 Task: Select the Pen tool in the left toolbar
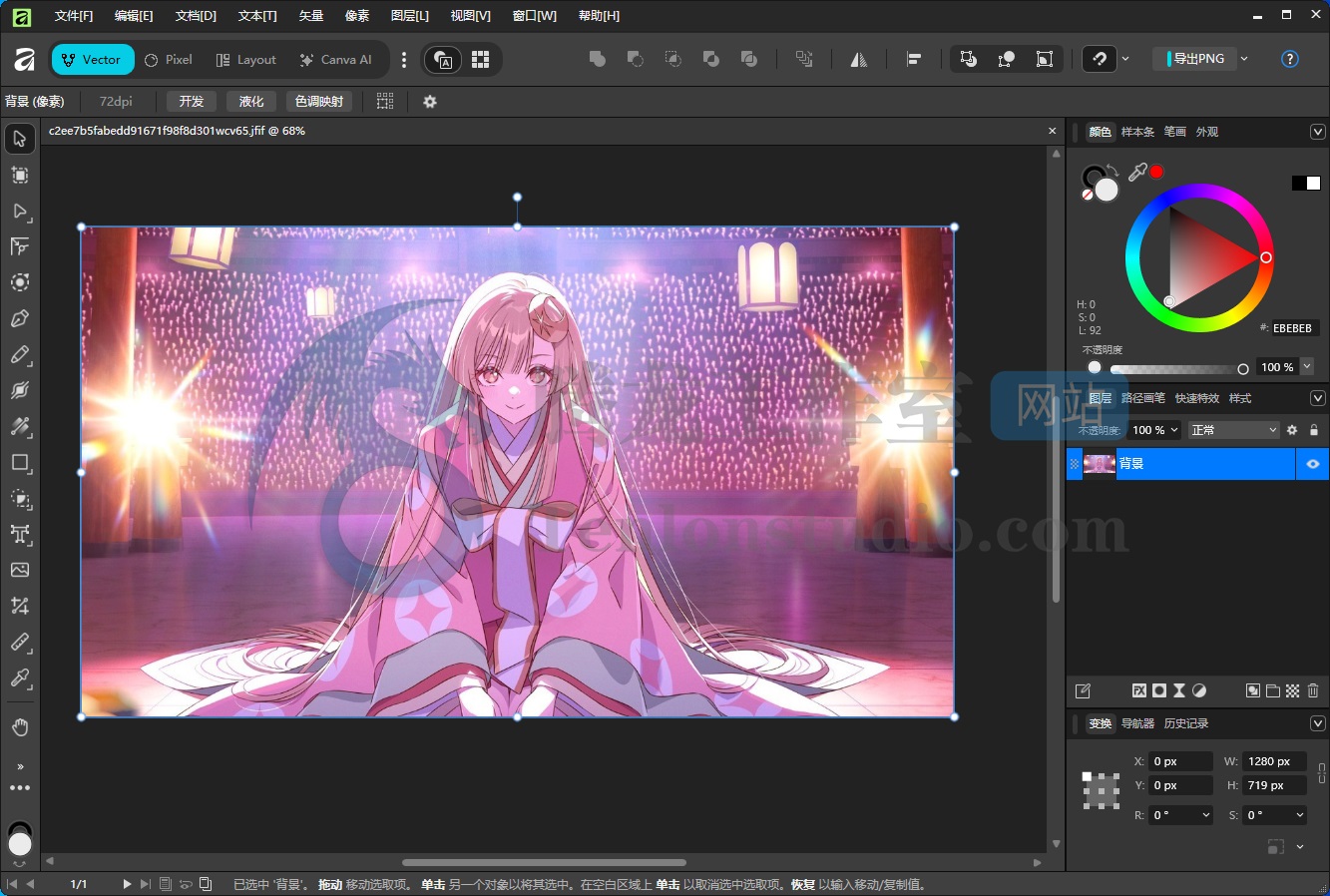tap(20, 319)
